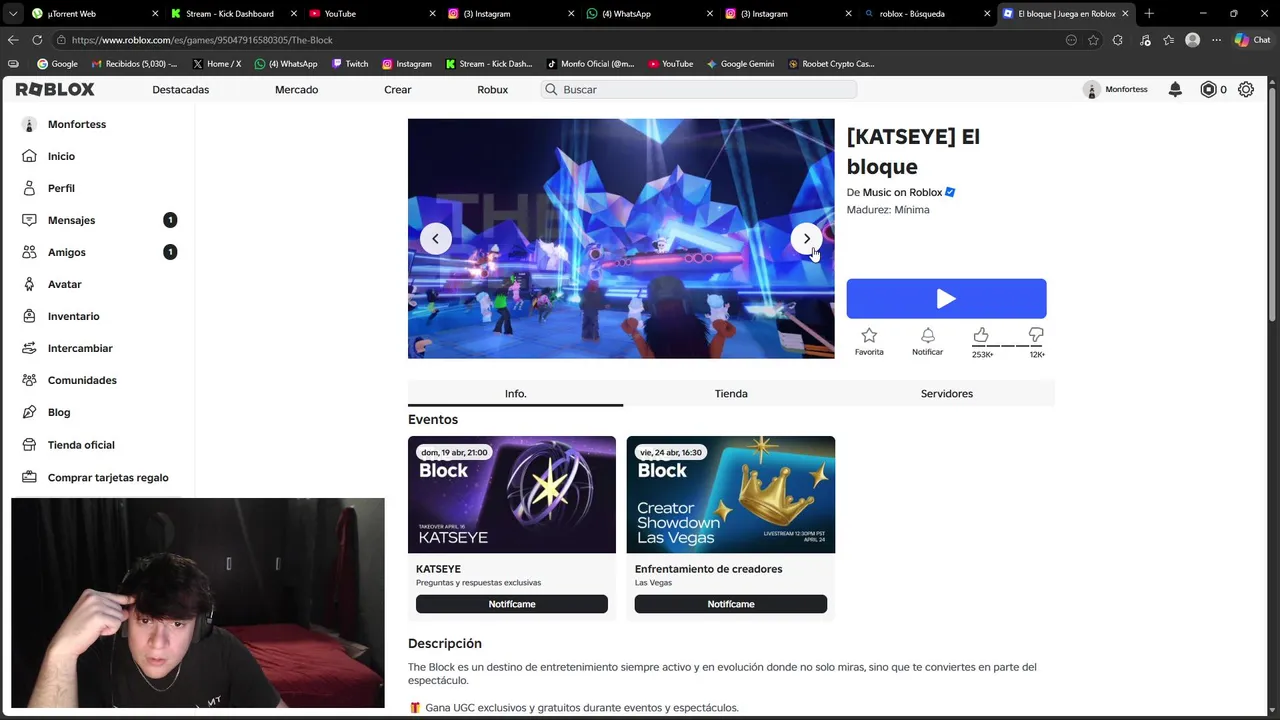Click the Roblox logo in header
Image resolution: width=1280 pixels, height=720 pixels.
(55, 89)
